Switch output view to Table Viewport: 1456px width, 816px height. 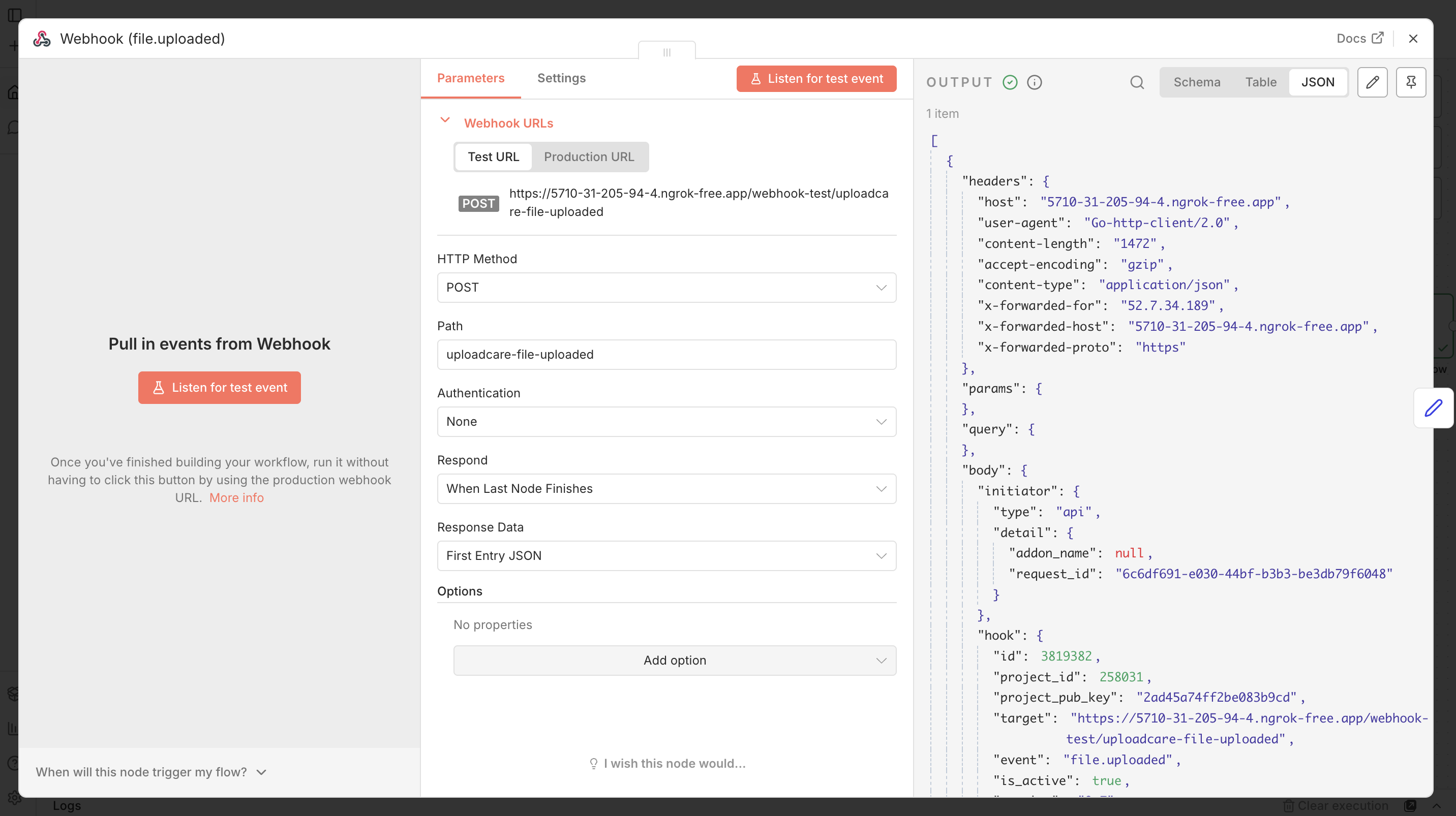[1260, 82]
